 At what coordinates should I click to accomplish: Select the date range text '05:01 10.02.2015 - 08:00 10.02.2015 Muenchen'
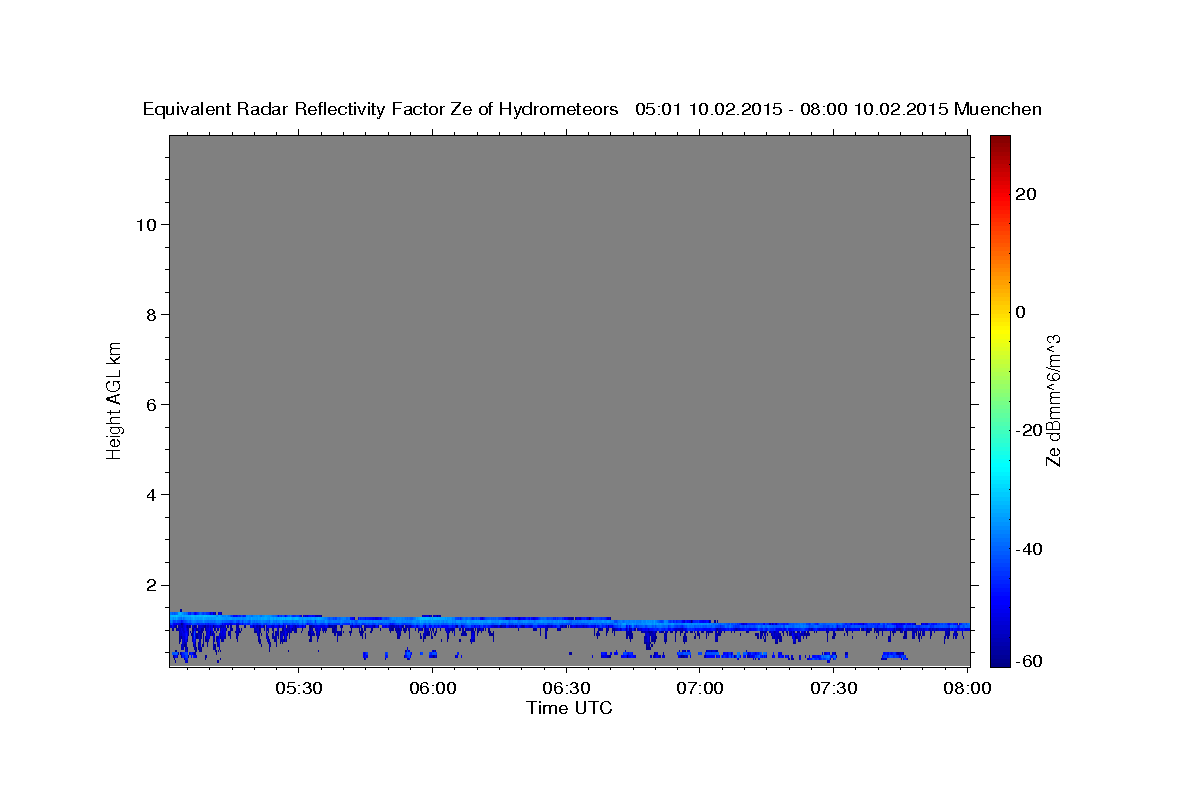838,109
